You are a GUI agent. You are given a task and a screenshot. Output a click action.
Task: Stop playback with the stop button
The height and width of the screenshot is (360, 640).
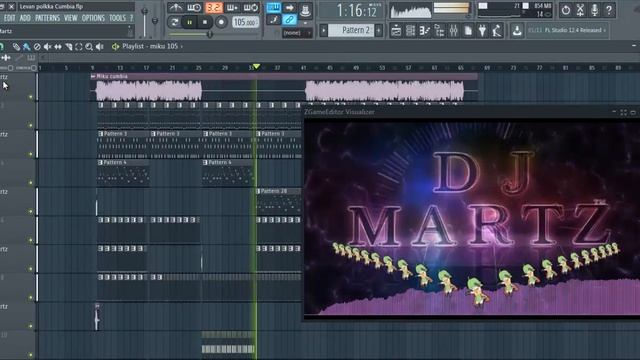205,22
